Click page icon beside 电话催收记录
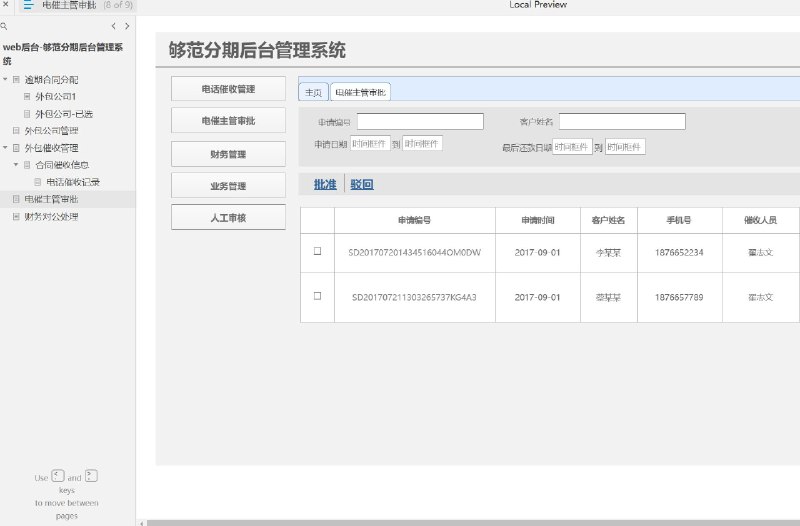Viewport: 800px width, 526px height. click(38, 182)
